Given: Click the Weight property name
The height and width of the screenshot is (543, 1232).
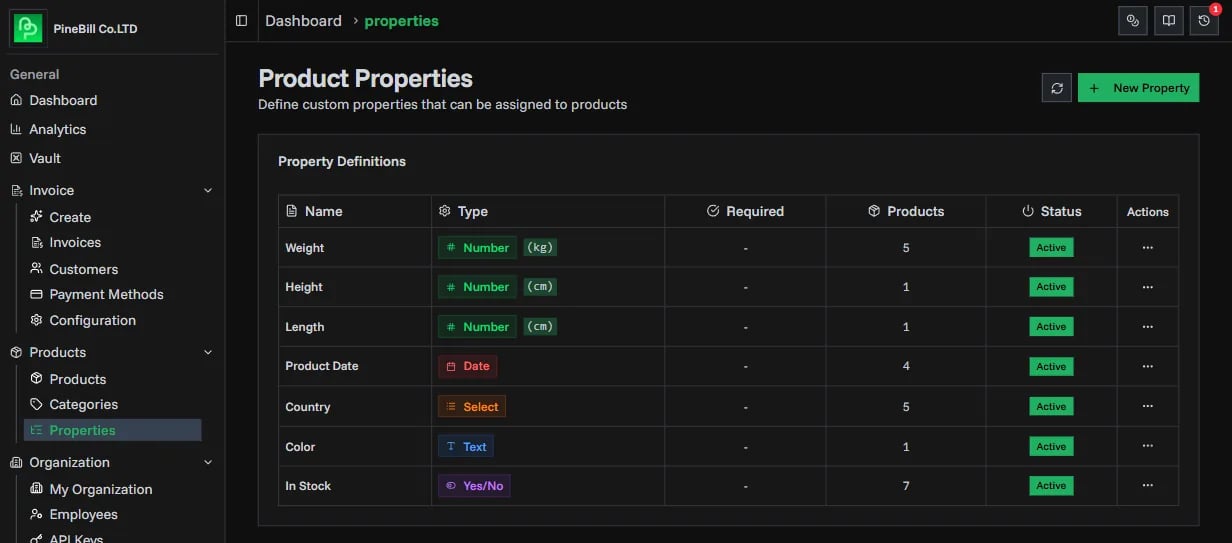Looking at the screenshot, I should pyautogui.click(x=305, y=248).
